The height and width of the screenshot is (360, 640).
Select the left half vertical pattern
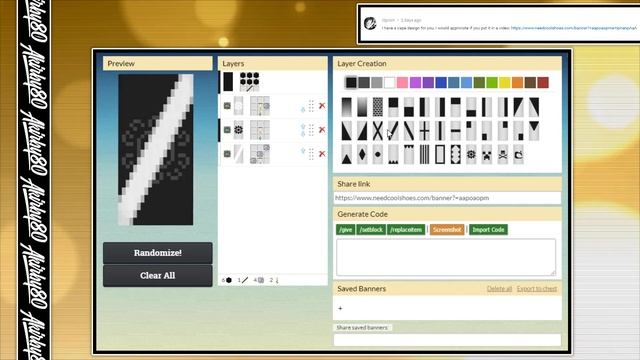pos(424,107)
